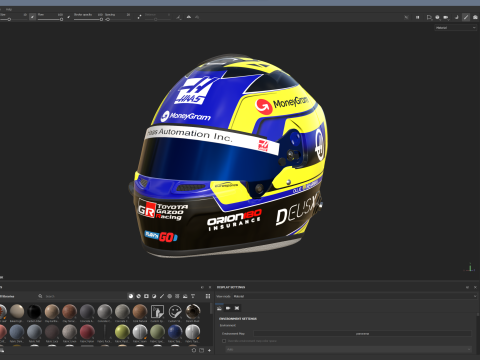Select the smiley face sticker asset
Screen dimensions: 480x360
click(x=175, y=312)
